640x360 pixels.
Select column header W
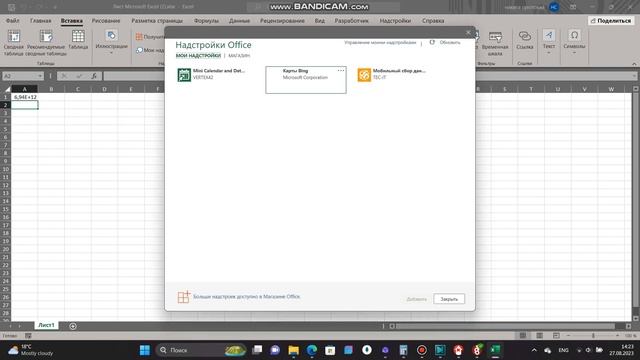coord(611,89)
